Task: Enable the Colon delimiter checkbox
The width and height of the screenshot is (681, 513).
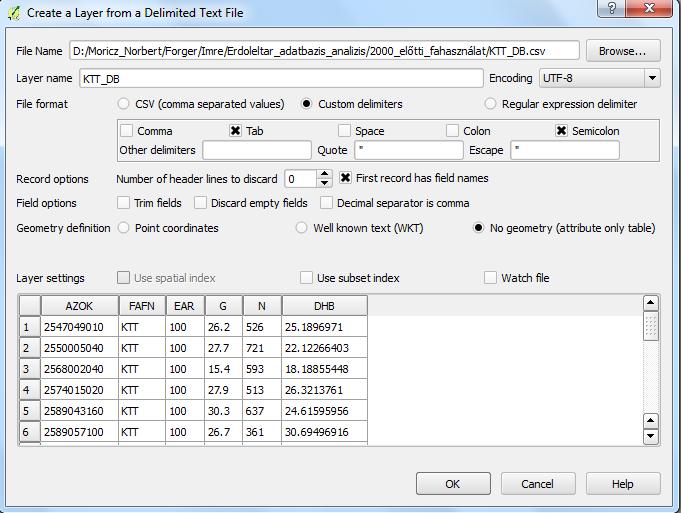Action: click(452, 131)
